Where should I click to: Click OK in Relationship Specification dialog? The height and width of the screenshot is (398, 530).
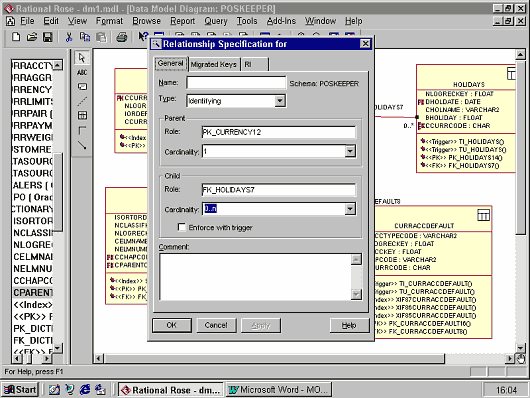[172, 325]
